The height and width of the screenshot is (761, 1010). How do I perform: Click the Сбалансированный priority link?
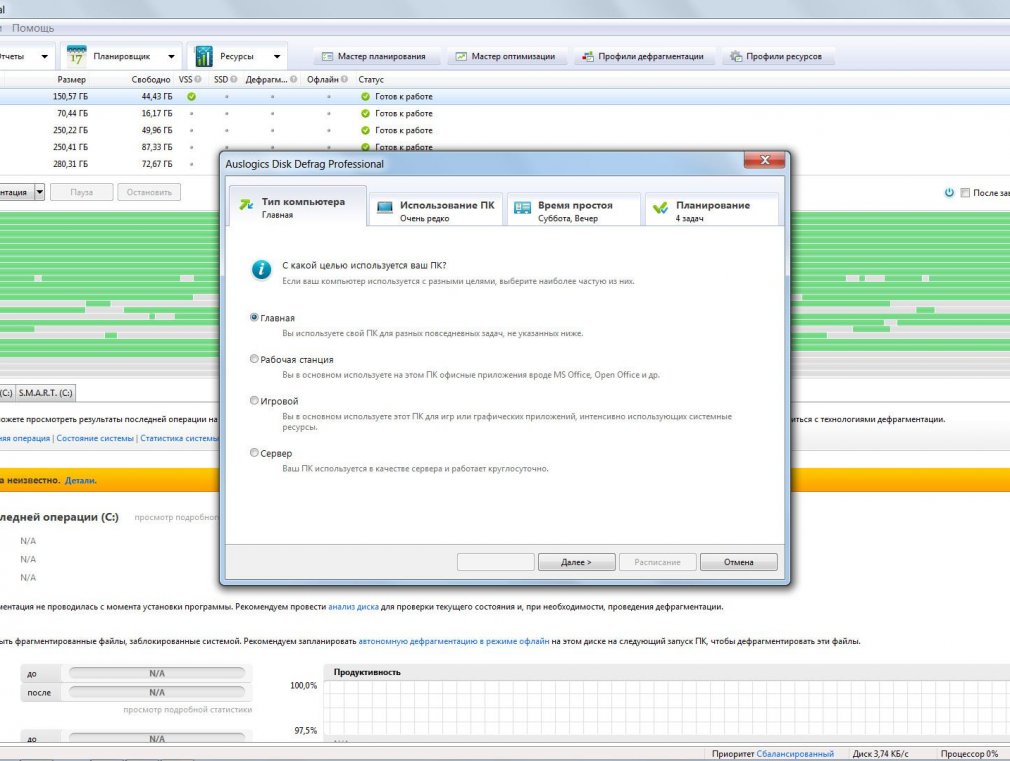pyautogui.click(x=795, y=753)
